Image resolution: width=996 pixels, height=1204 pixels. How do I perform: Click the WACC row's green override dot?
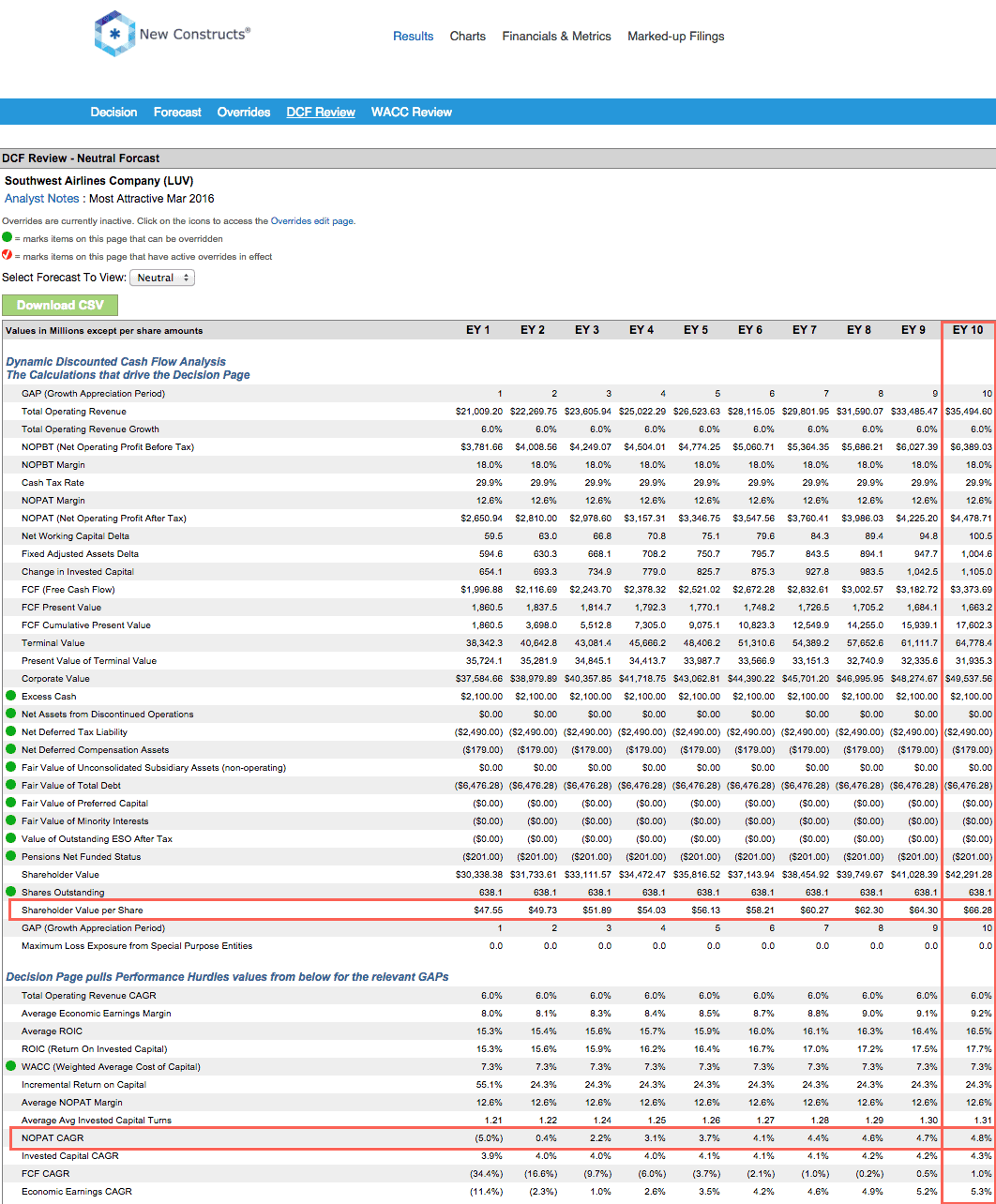click(x=10, y=1066)
